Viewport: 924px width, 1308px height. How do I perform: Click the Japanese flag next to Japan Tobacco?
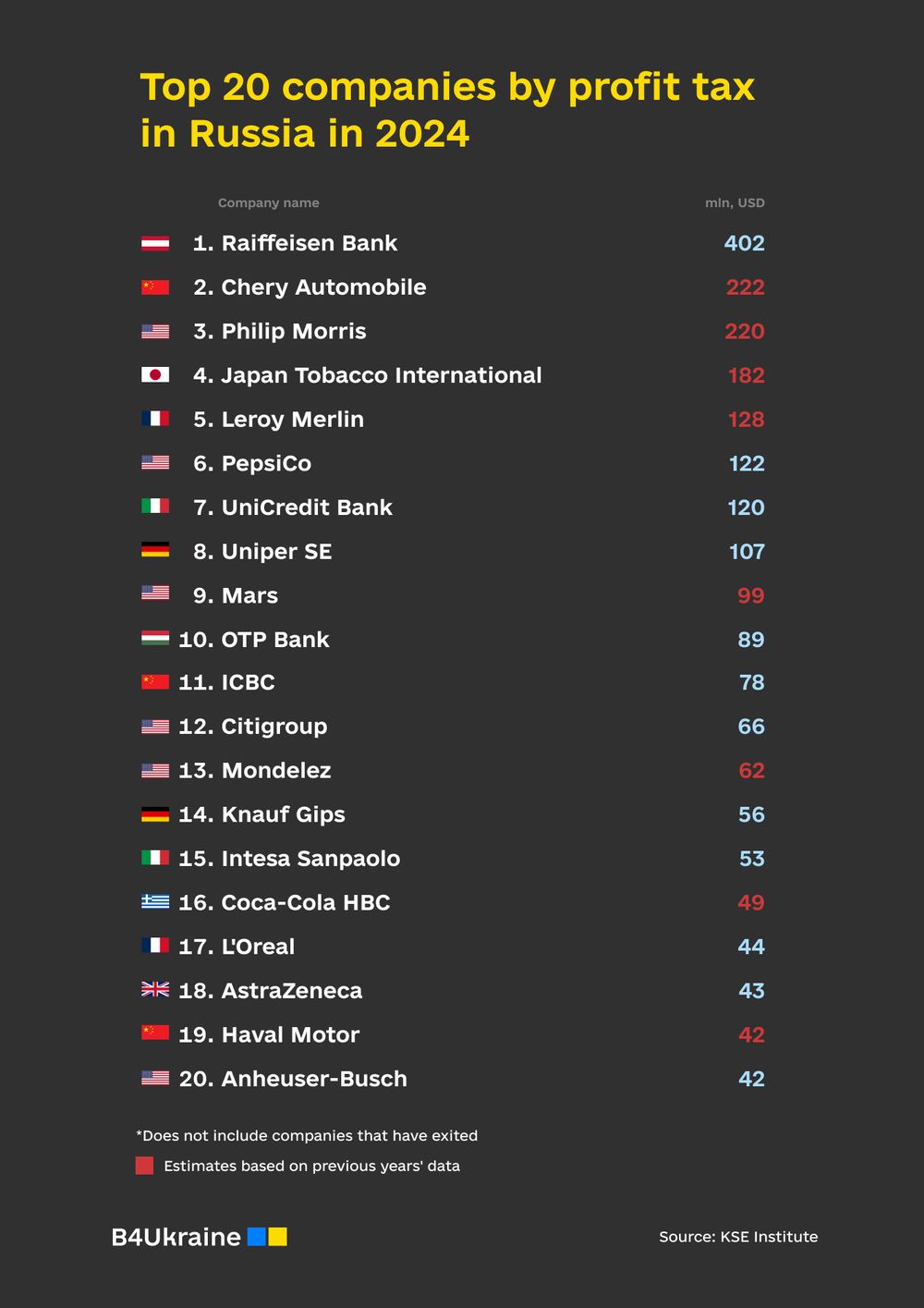pyautogui.click(x=154, y=375)
